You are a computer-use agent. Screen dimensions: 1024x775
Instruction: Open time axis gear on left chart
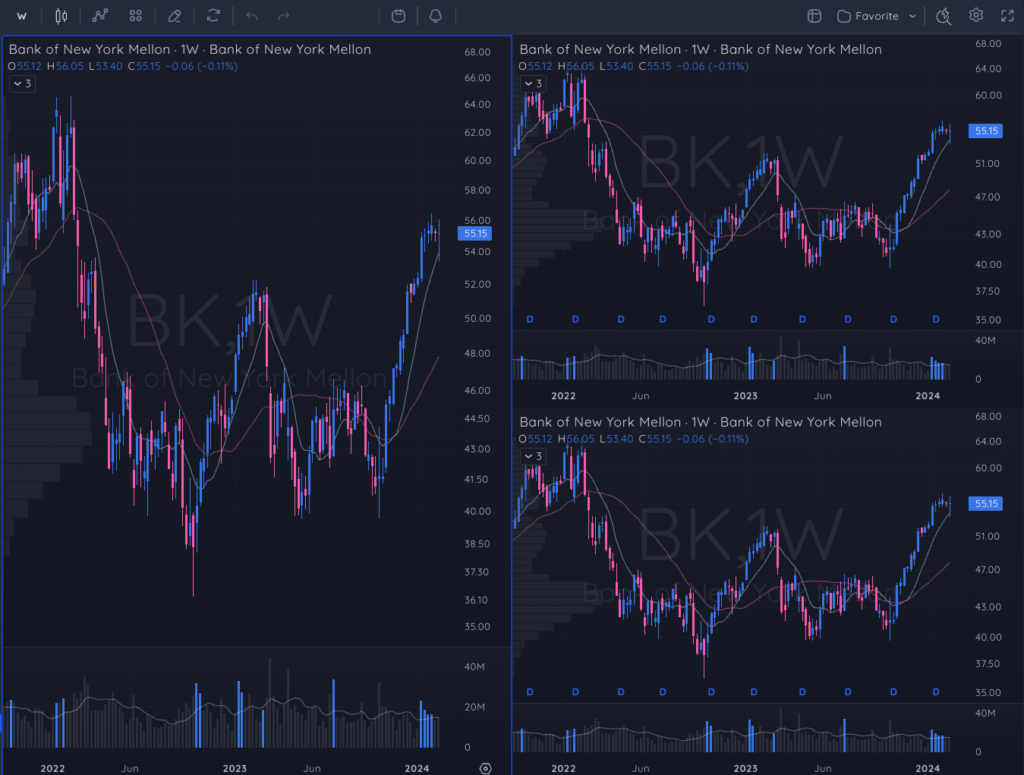pyautogui.click(x=485, y=768)
